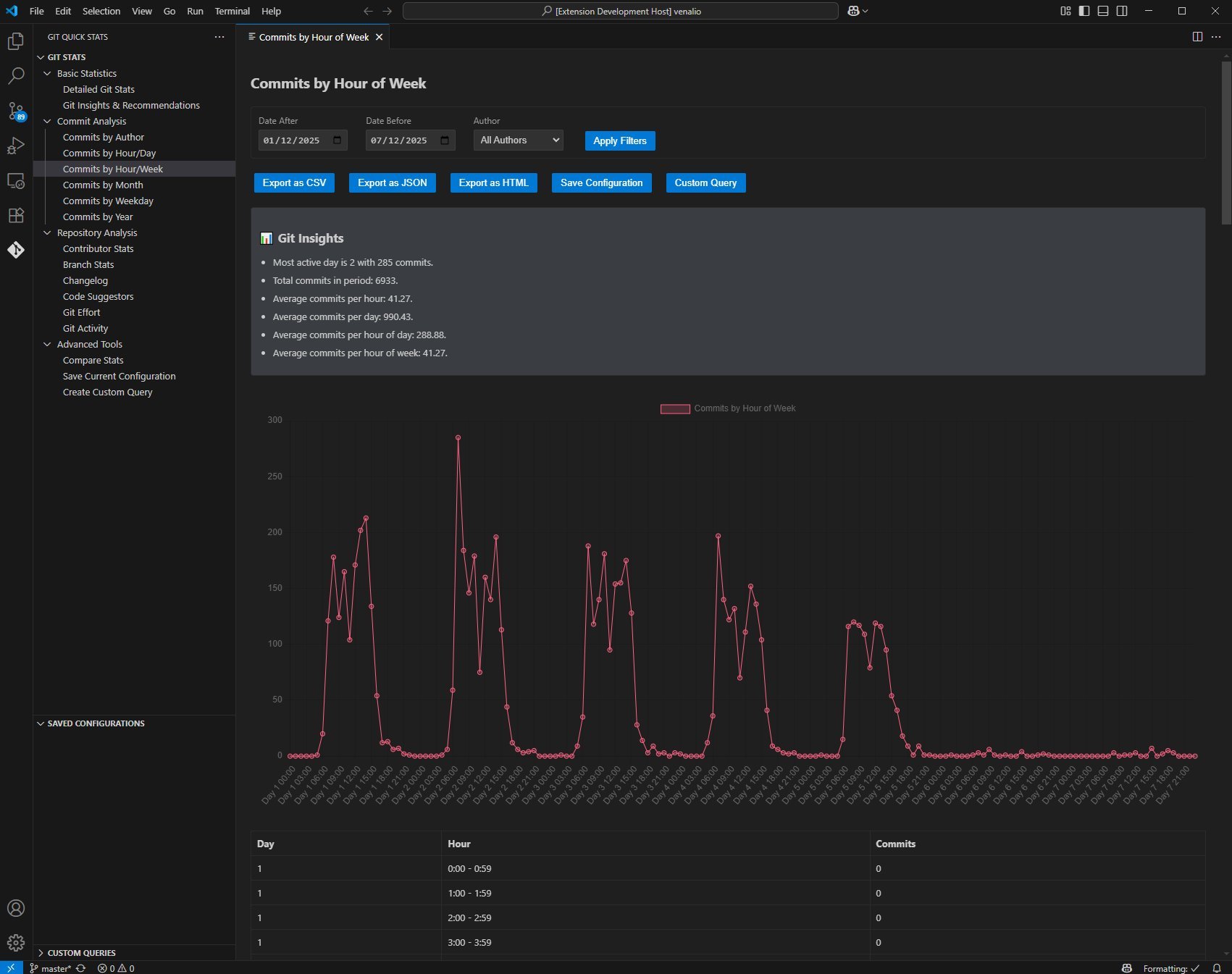The height and width of the screenshot is (974, 1232).
Task: Open the Explorer view in activity bar
Action: coord(16,42)
